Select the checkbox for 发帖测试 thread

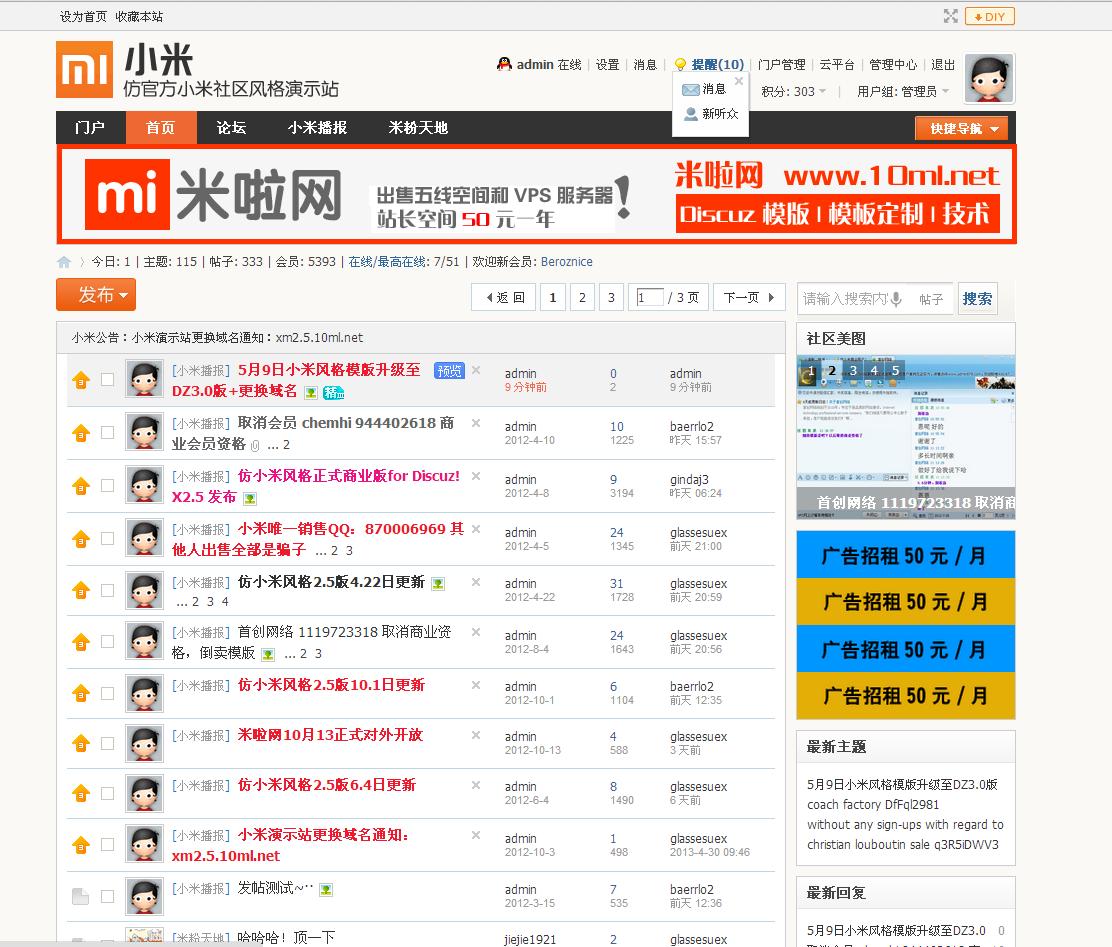pyautogui.click(x=107, y=896)
